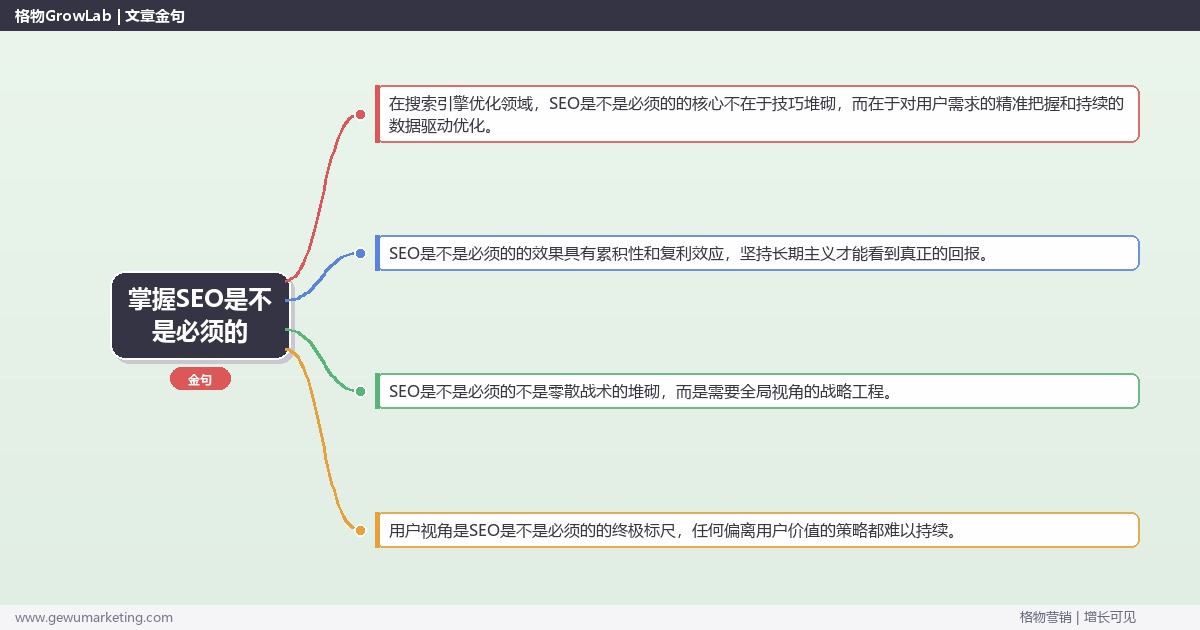Click the red '金句' tag badge
The width and height of the screenshot is (1200, 630).
click(200, 380)
